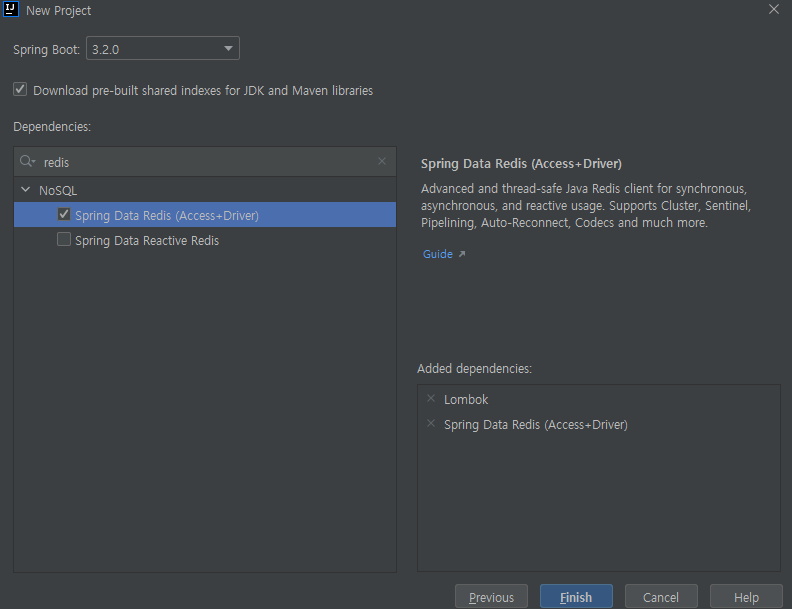Image resolution: width=792 pixels, height=609 pixels.
Task: Go back with the Previous button
Action: pos(491,597)
